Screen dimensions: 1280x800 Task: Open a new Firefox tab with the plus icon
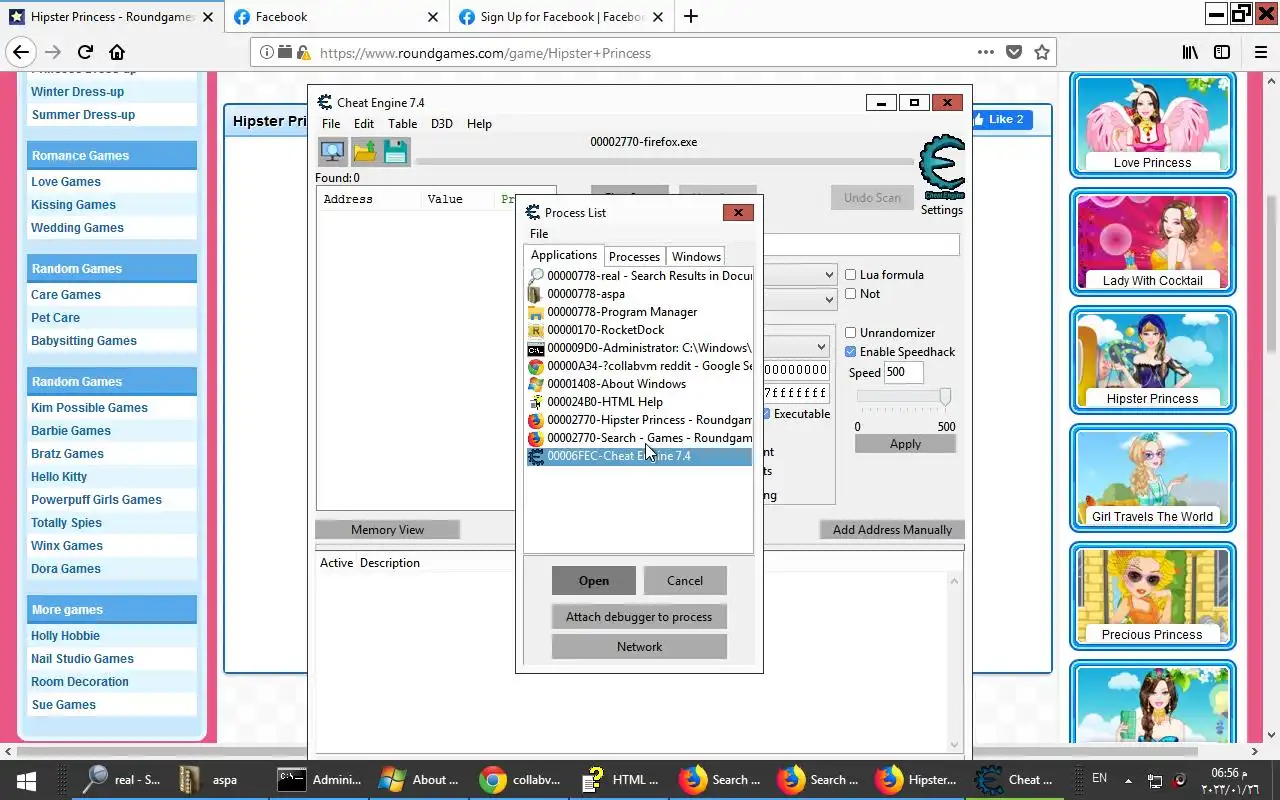point(691,16)
